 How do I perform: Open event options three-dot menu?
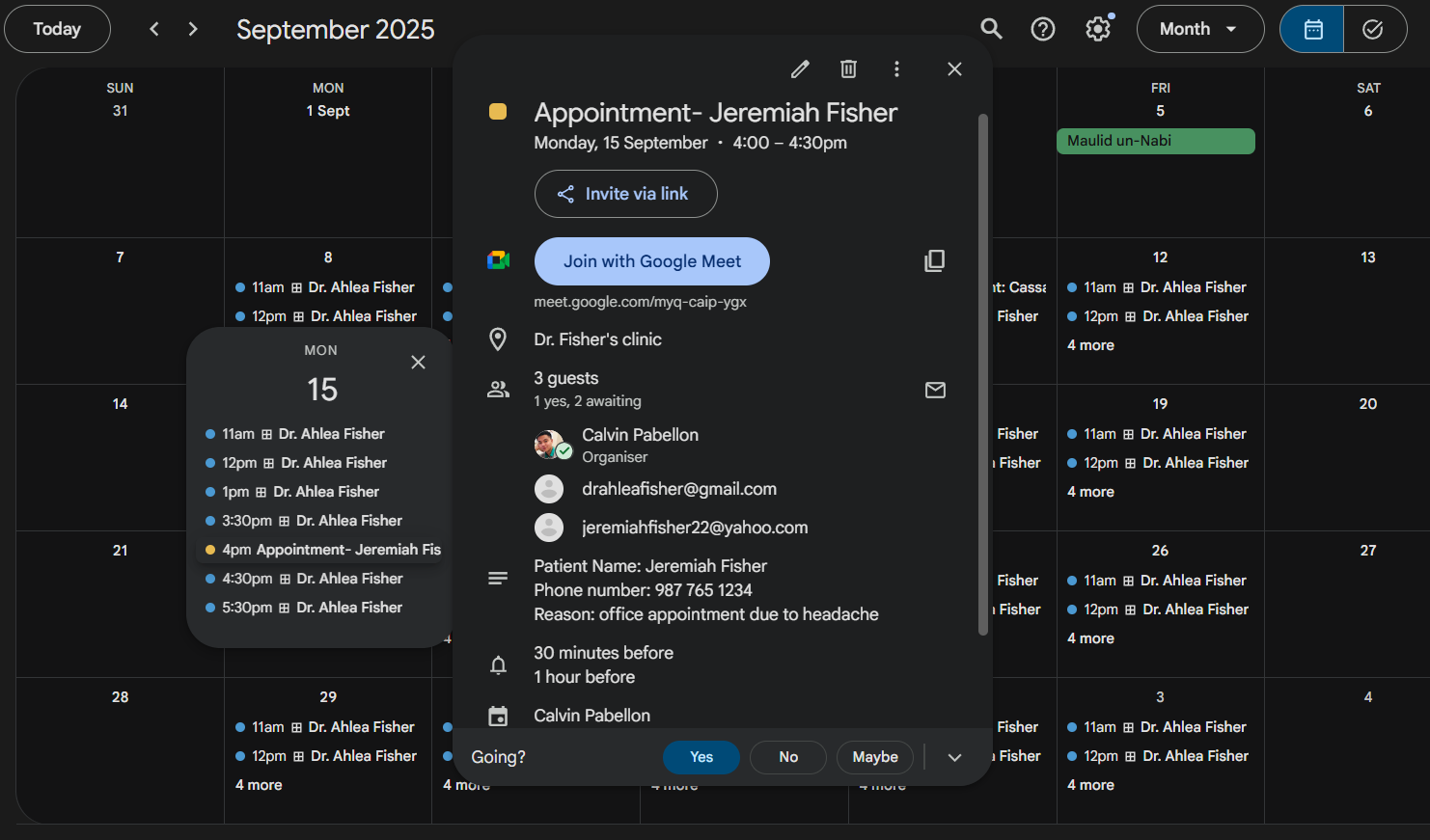(896, 68)
